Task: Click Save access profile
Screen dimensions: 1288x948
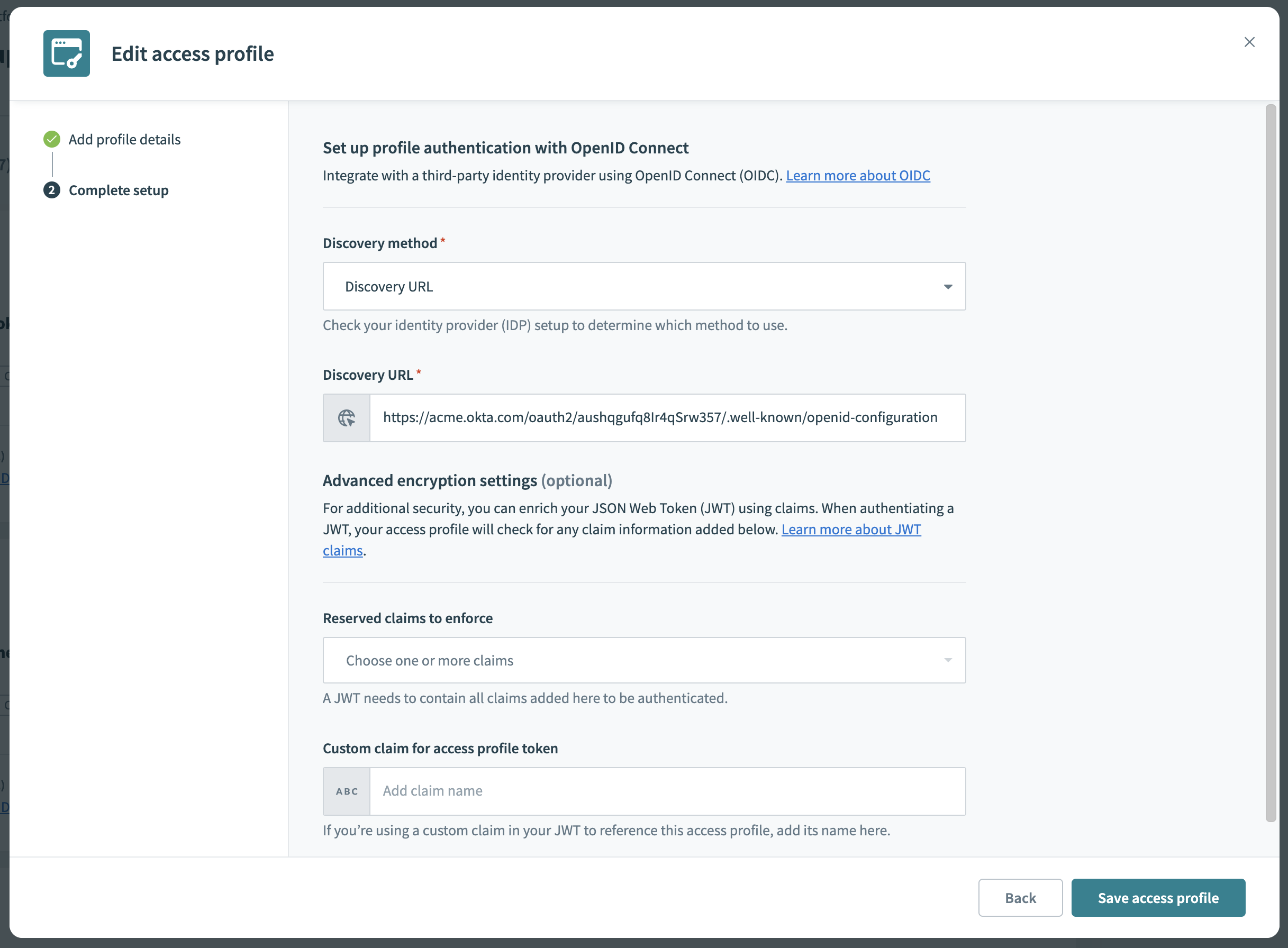Action: click(1158, 898)
